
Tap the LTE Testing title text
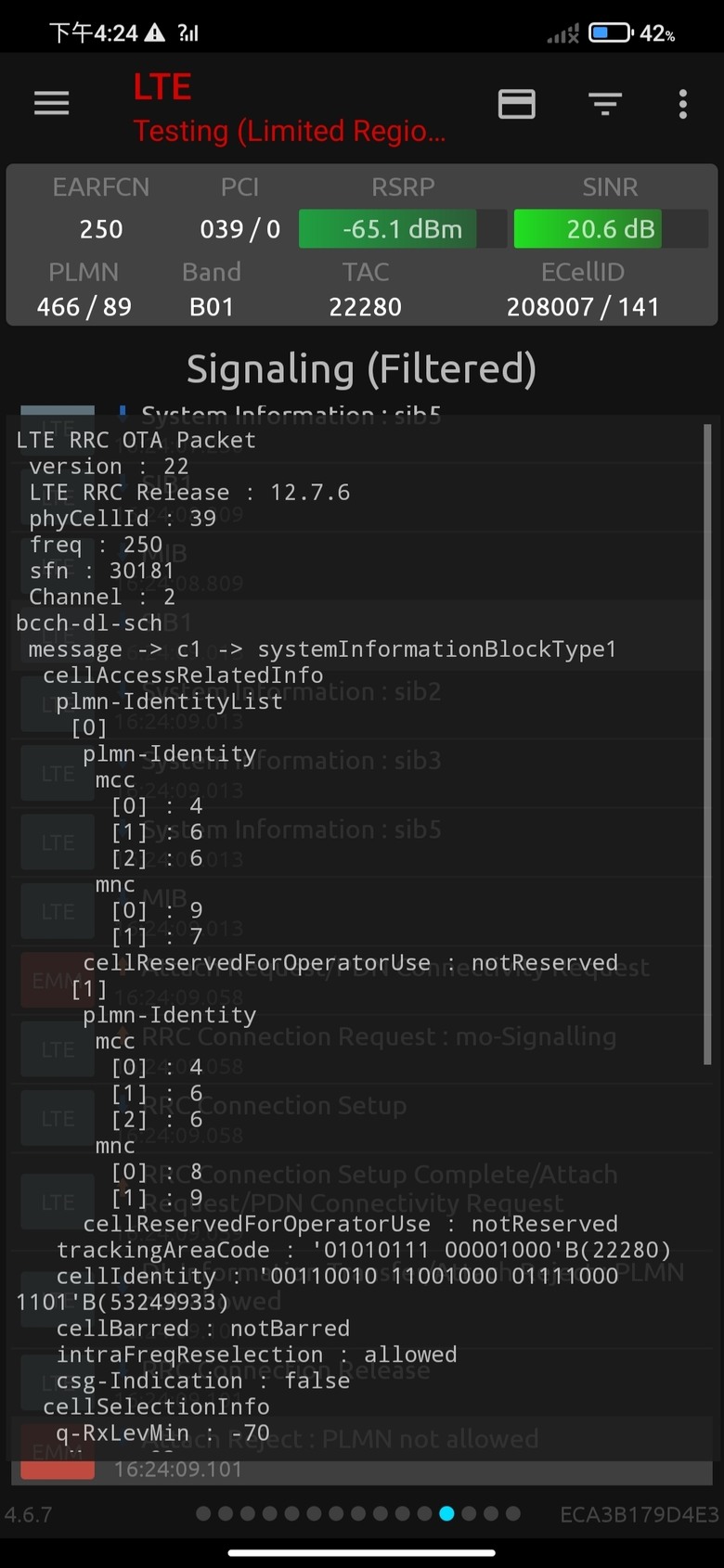[x=288, y=109]
